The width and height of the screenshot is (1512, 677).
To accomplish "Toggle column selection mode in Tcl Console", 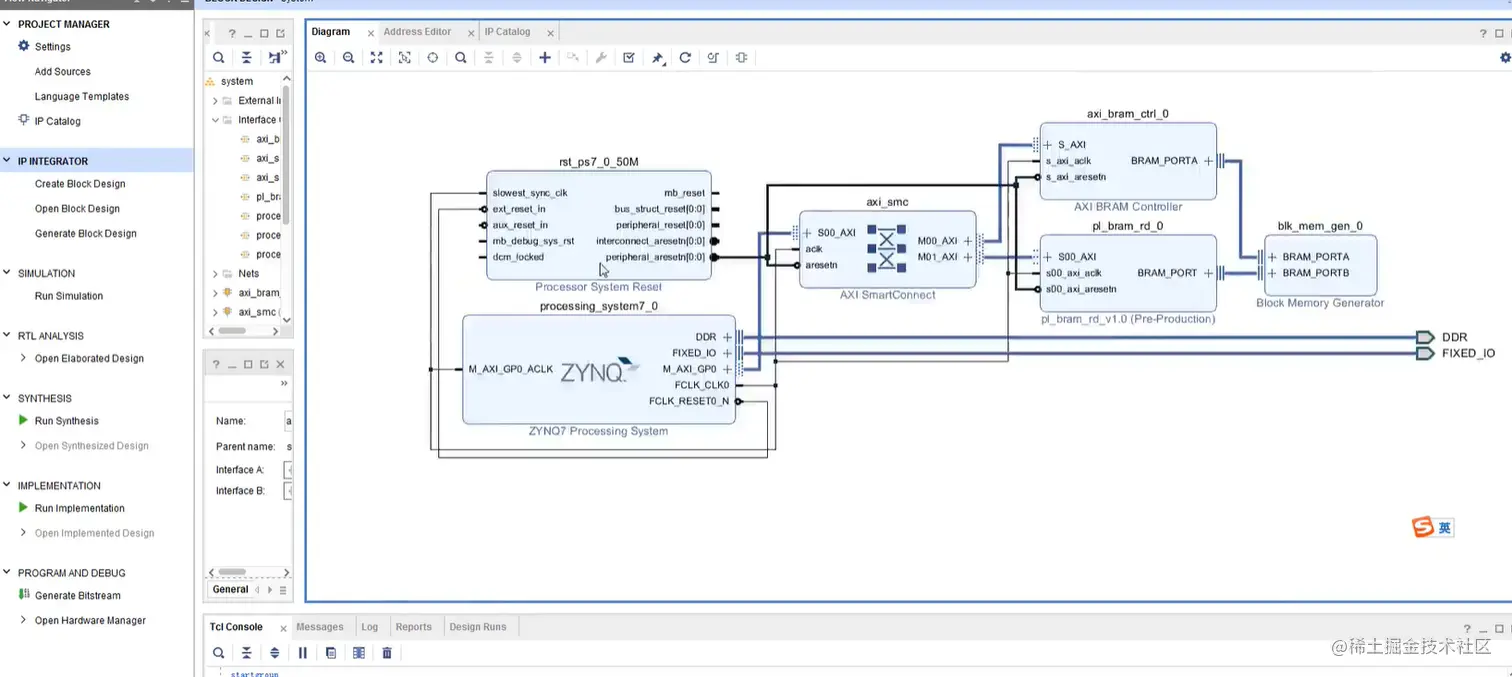I will click(359, 653).
